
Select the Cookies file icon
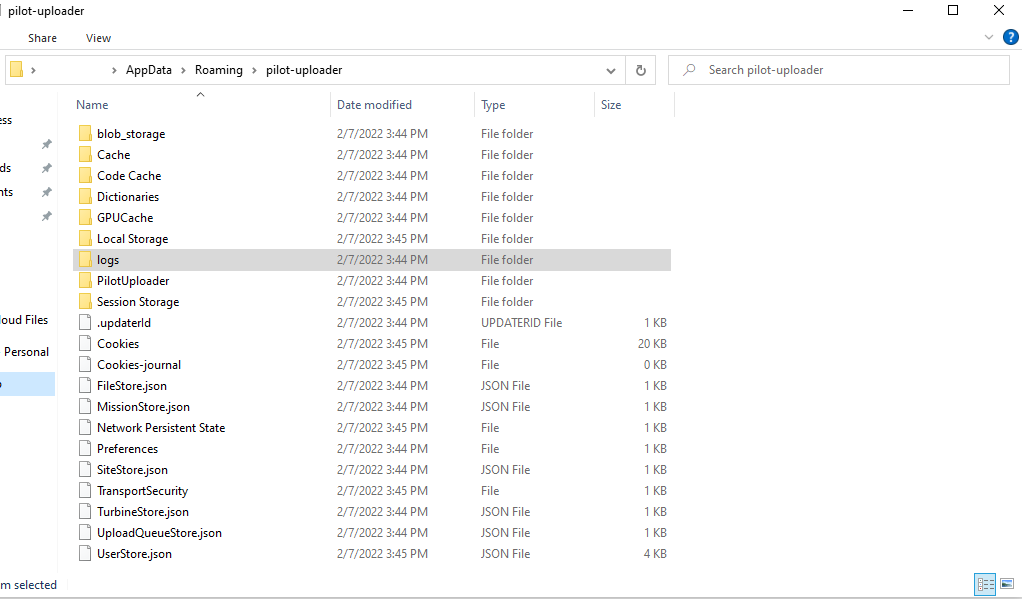[x=85, y=343]
